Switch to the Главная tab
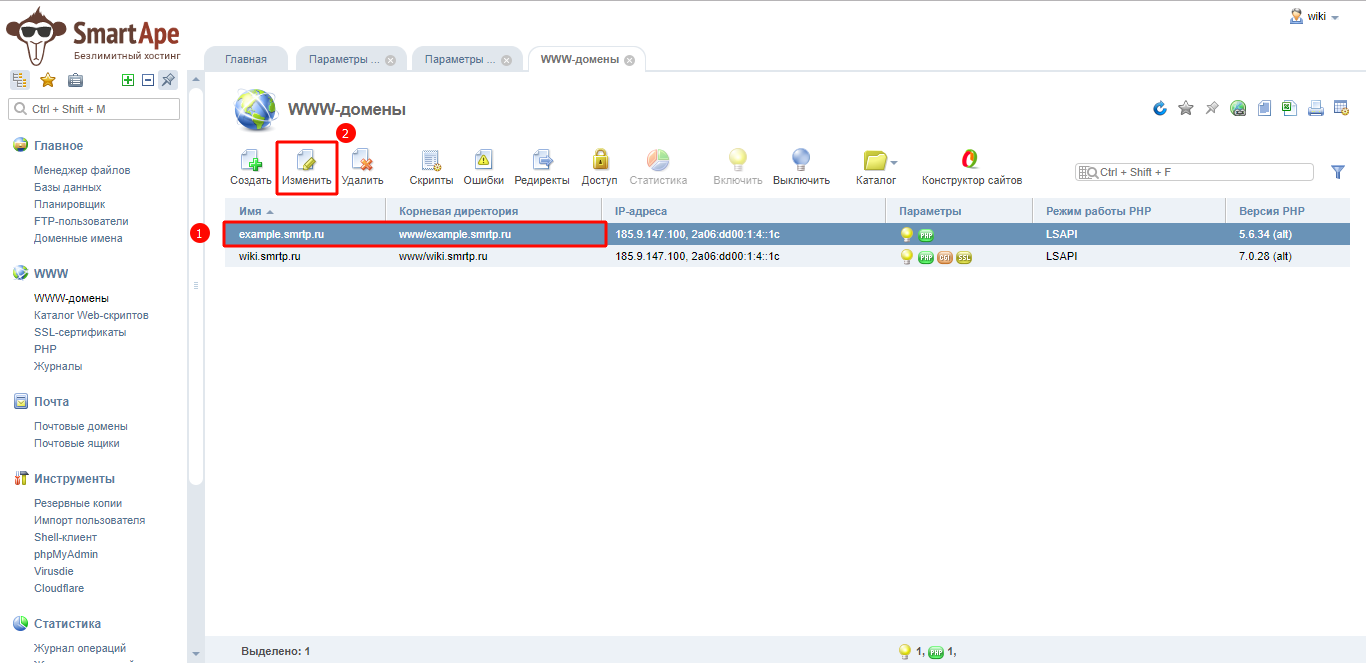Image resolution: width=1366 pixels, height=663 pixels. coord(246,59)
